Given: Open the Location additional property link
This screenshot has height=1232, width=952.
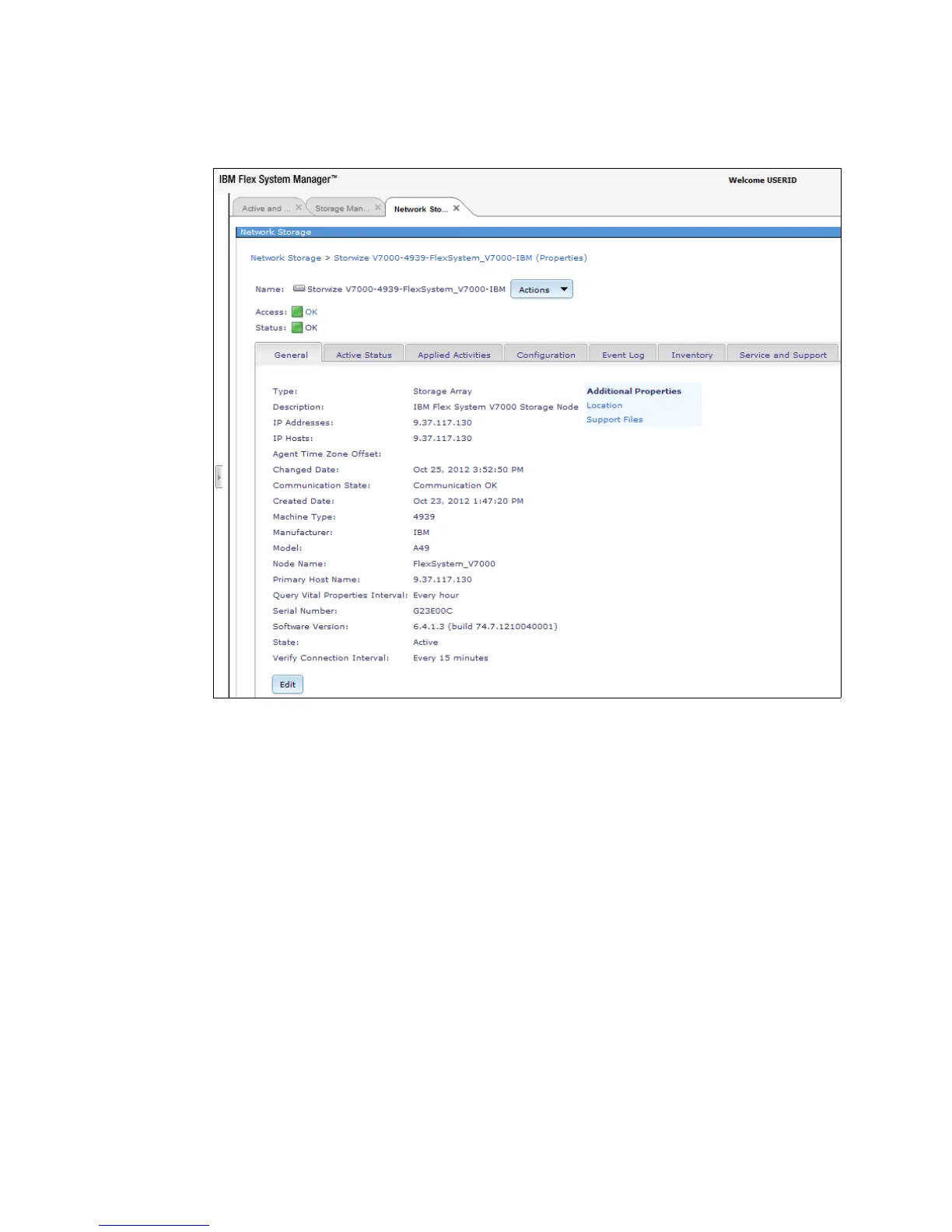Looking at the screenshot, I should [x=604, y=405].
